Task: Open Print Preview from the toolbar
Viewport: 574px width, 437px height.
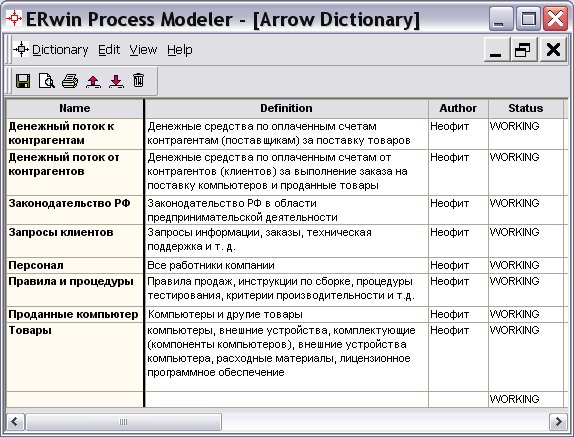Action: coord(46,81)
